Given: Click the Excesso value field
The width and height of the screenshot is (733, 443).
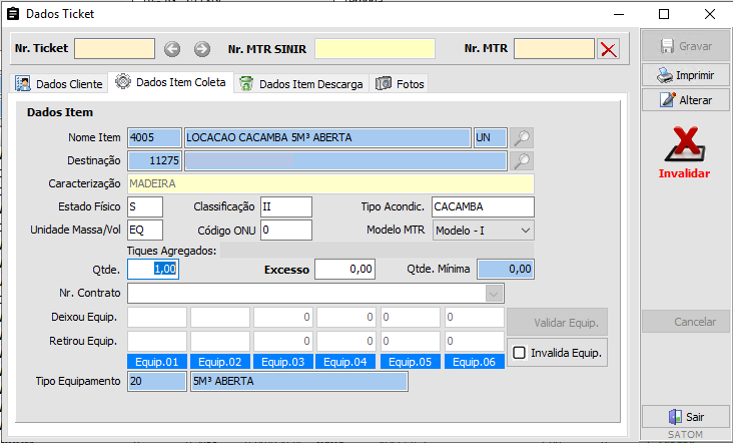Looking at the screenshot, I should coord(345,269).
